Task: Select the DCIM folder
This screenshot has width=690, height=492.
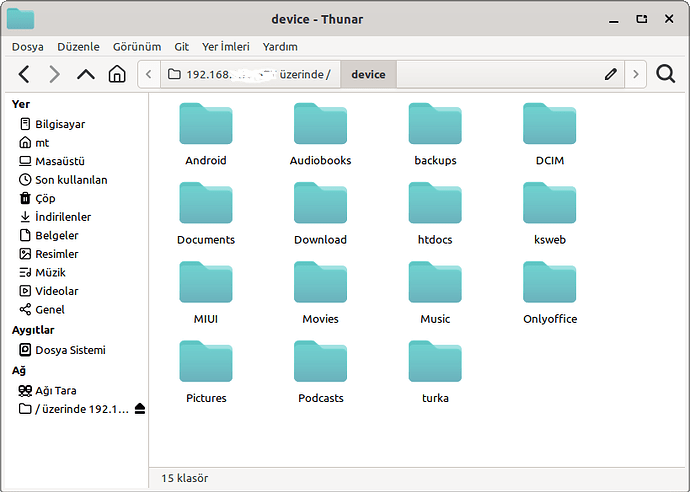Action: 549,134
